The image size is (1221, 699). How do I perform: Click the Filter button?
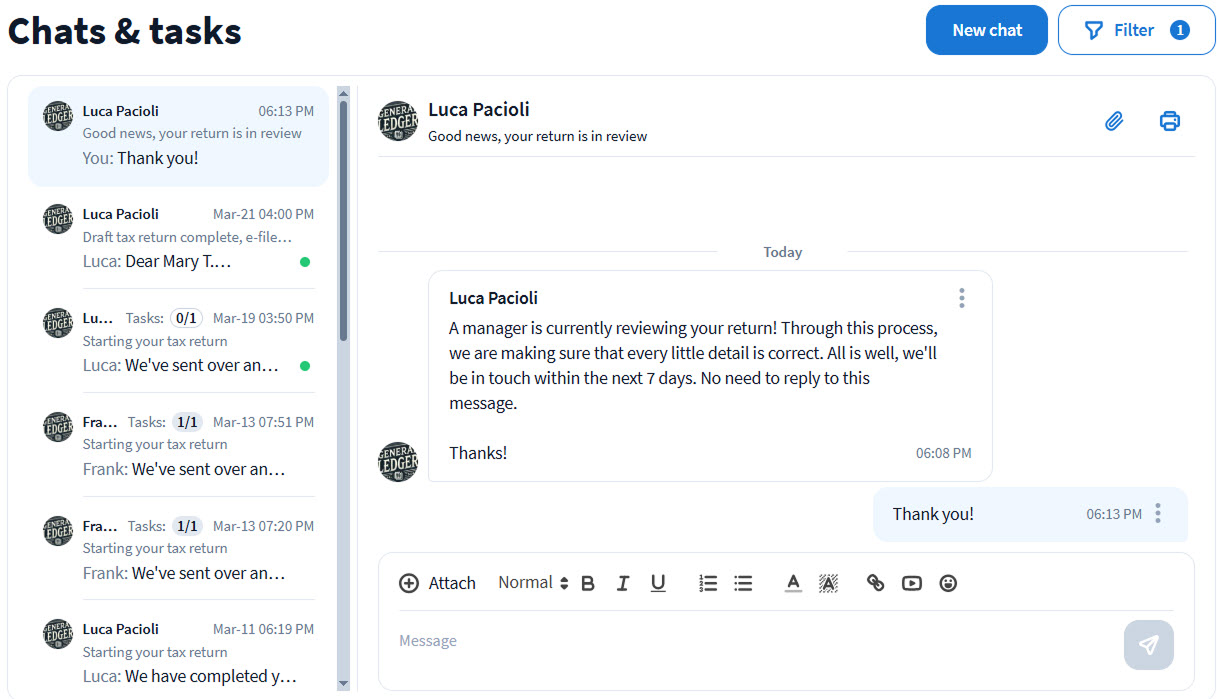coord(1136,30)
